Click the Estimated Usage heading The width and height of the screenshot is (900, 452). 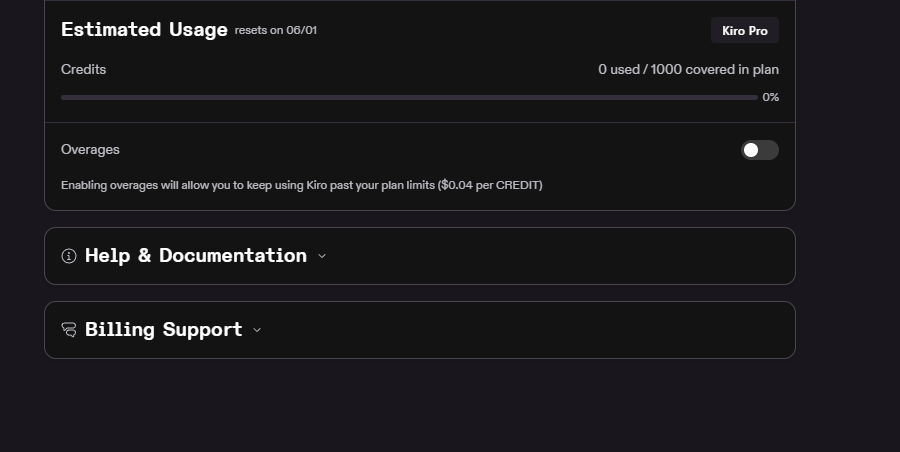(145, 30)
